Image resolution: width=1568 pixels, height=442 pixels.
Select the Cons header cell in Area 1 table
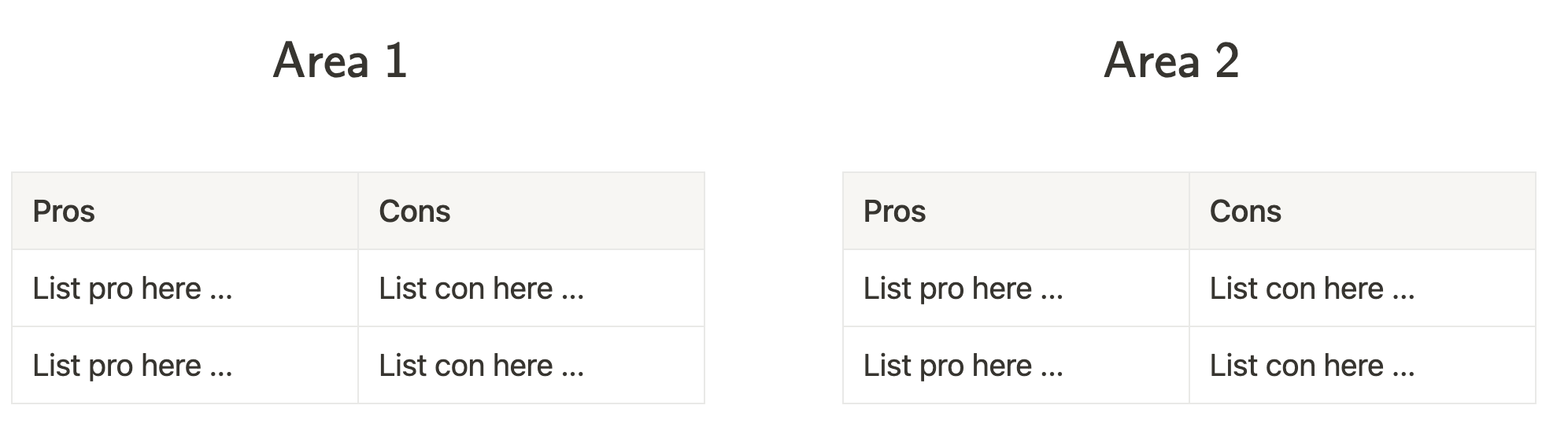pyautogui.click(x=531, y=211)
